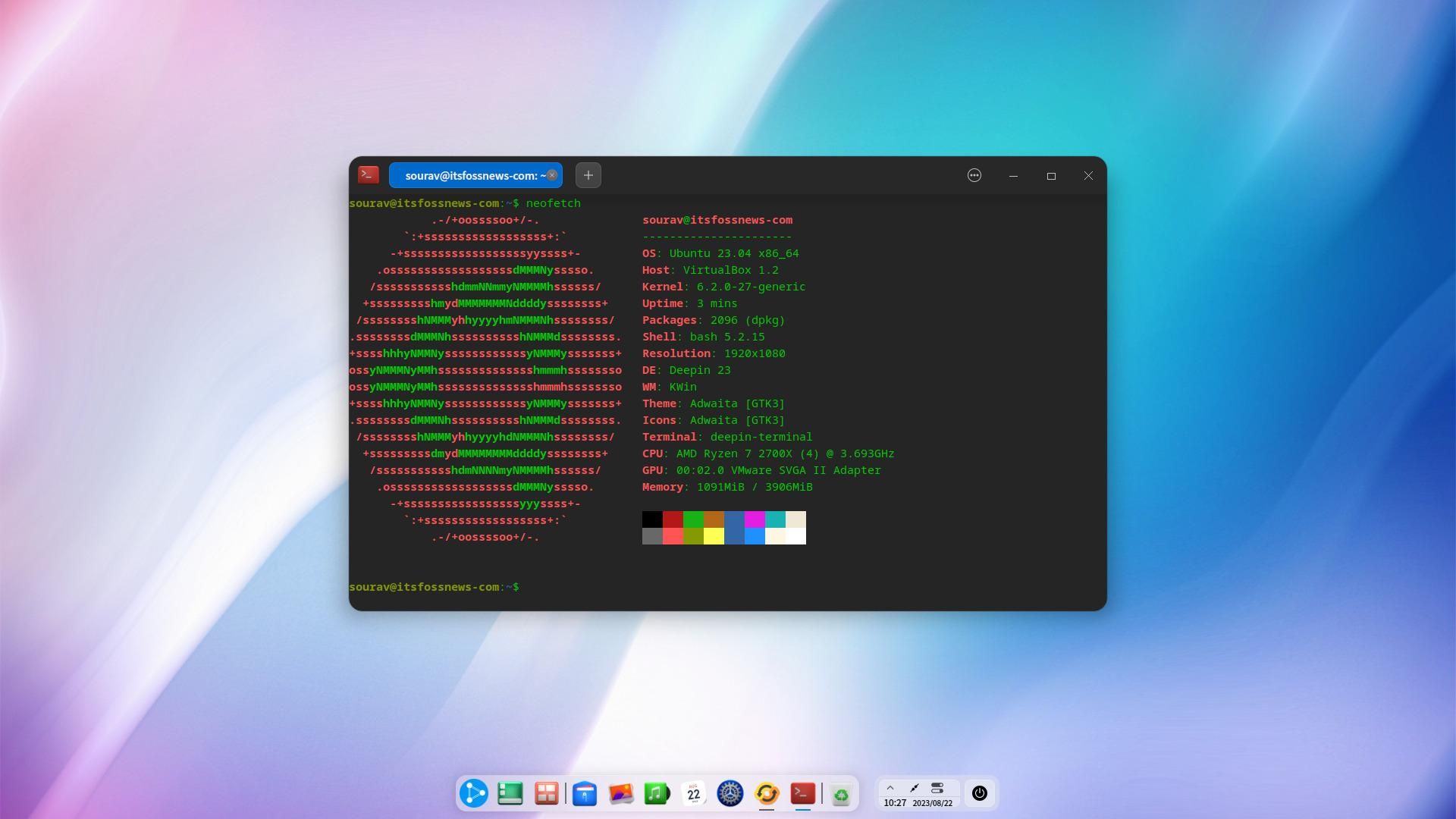Click the power button in dock

click(980, 793)
